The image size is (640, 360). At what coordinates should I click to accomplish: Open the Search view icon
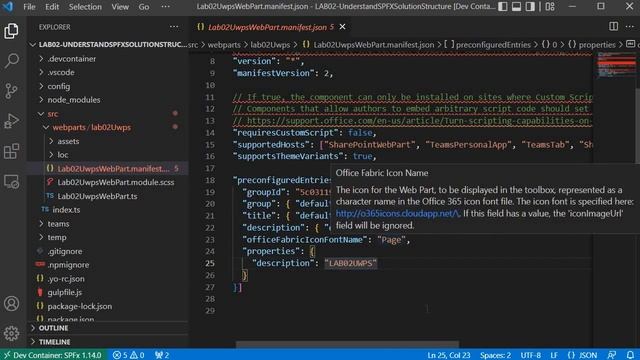11,61
